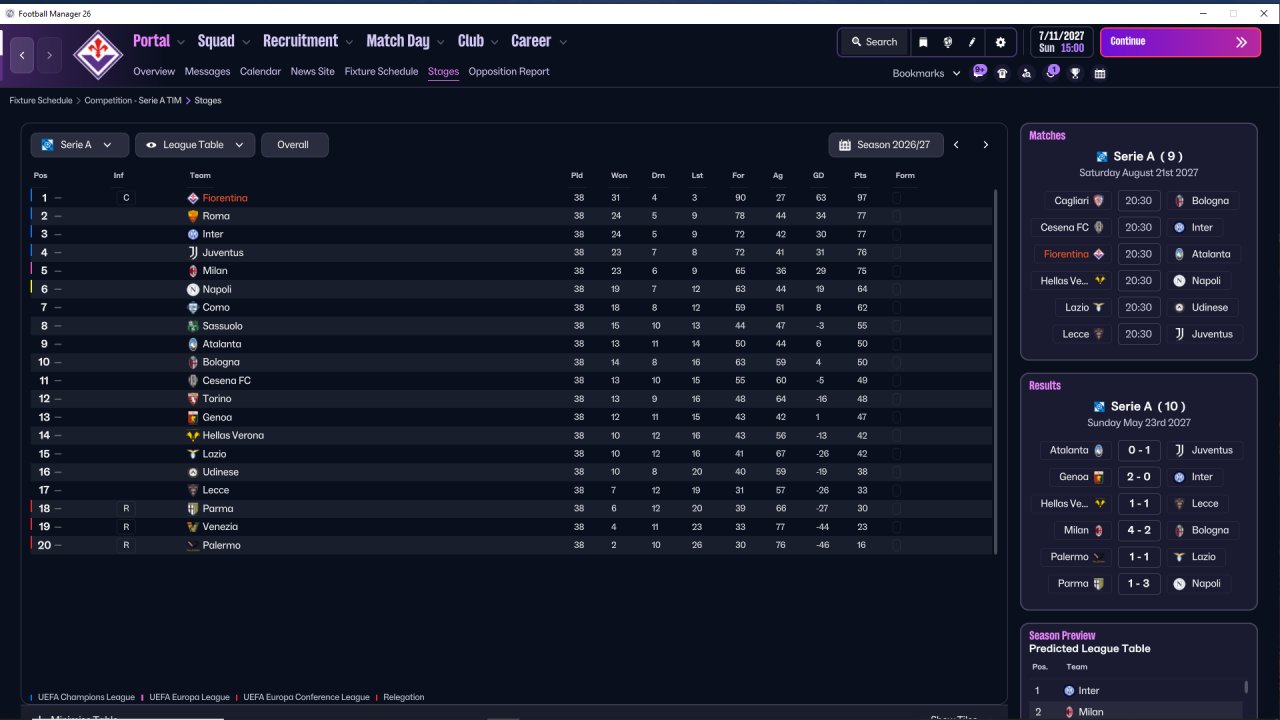
Task: Select Fiorentina in the league table
Action: [x=225, y=198]
